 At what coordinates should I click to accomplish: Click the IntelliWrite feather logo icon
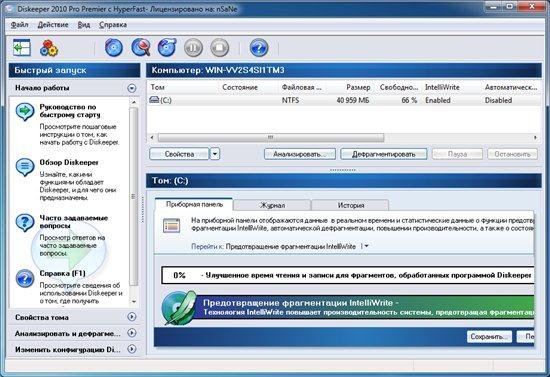point(179,308)
